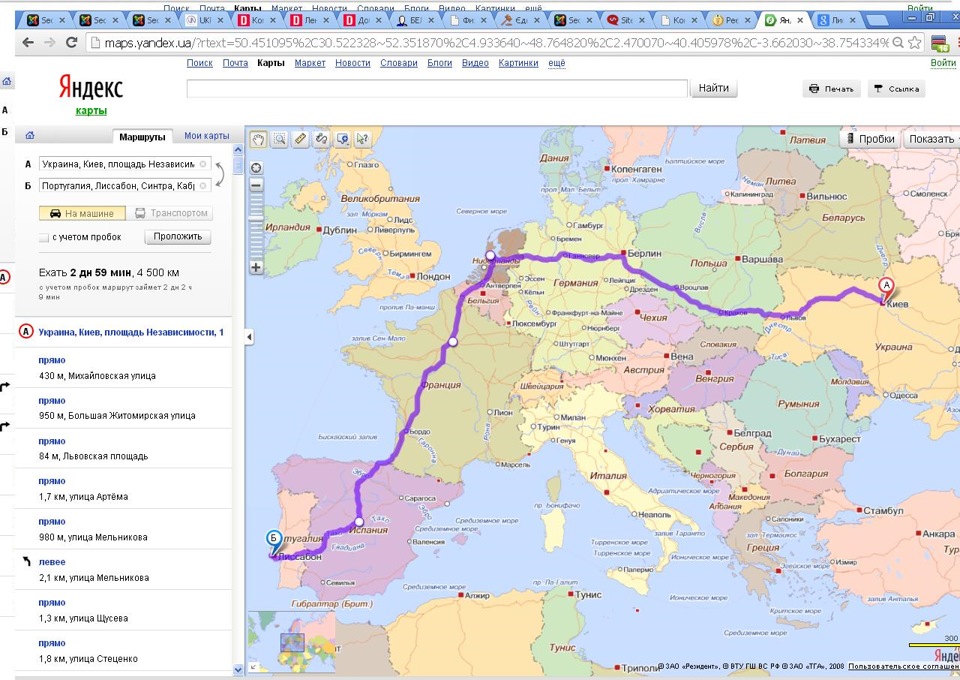Screen dimensions: 960x680
Task: Open Новости link in top navigation
Action: click(x=353, y=63)
